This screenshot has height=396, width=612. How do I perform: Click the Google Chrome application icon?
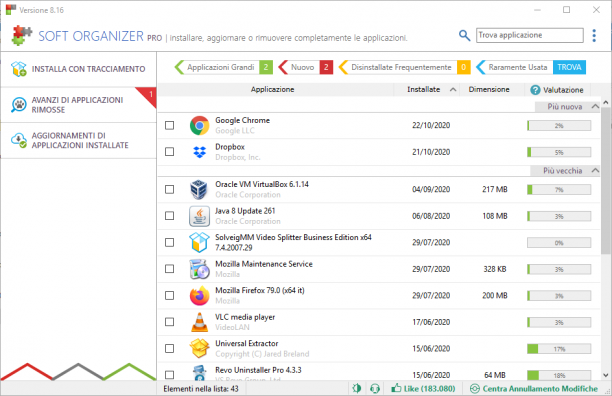pos(199,125)
